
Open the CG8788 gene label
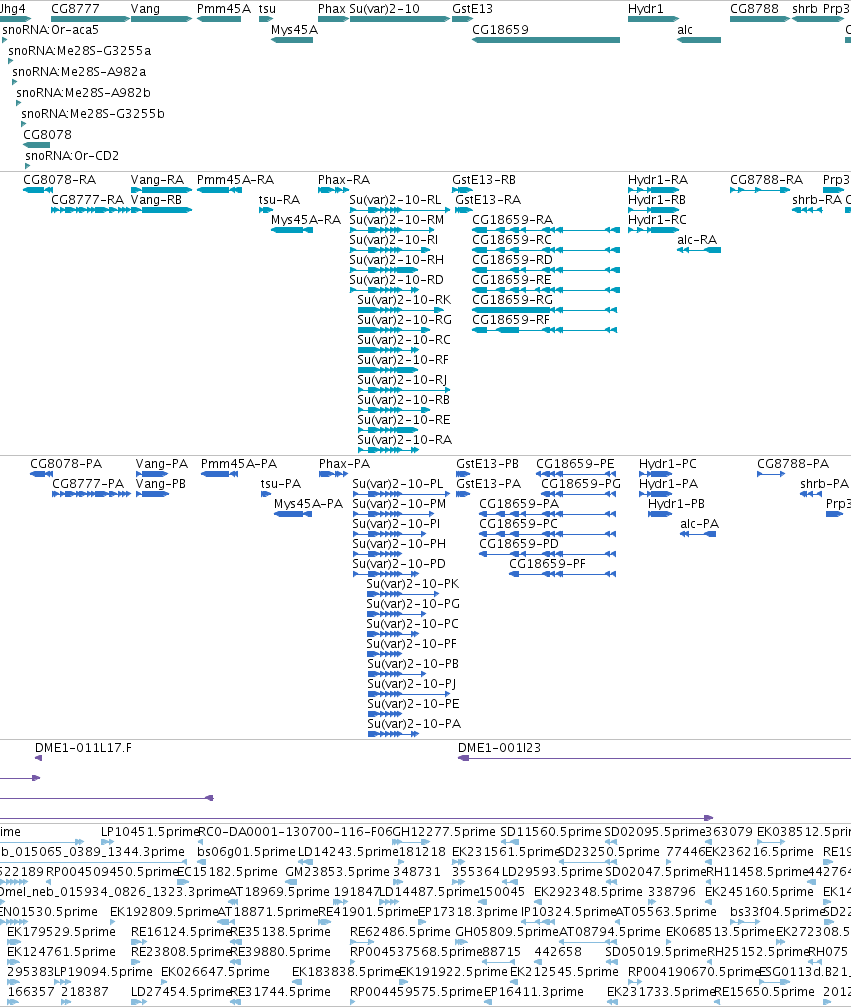pos(754,9)
